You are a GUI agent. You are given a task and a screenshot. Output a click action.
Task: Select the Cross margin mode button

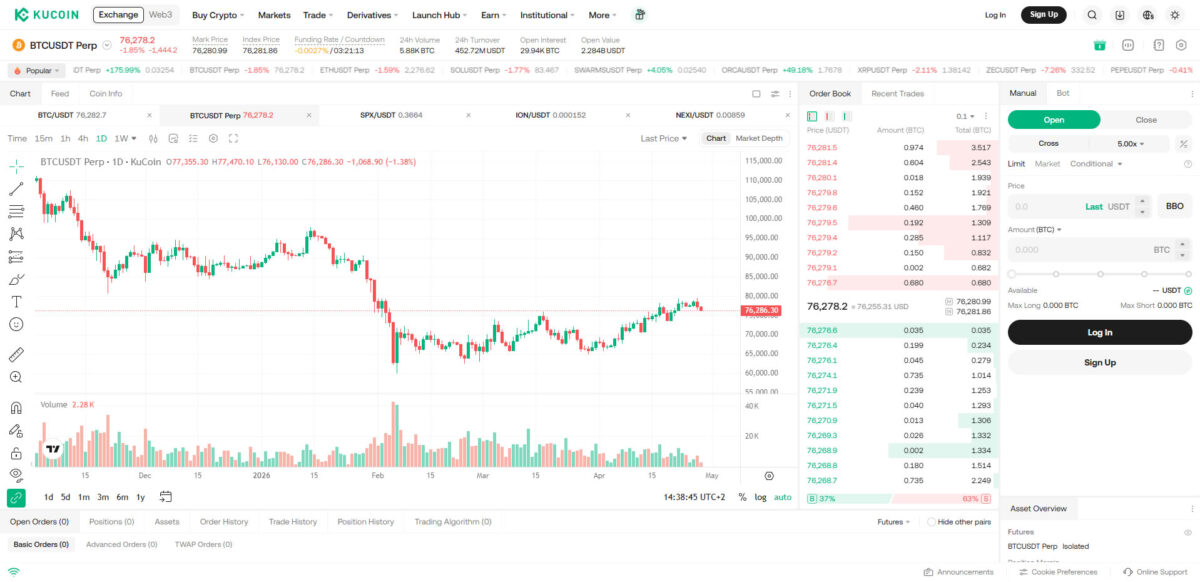coord(1048,144)
